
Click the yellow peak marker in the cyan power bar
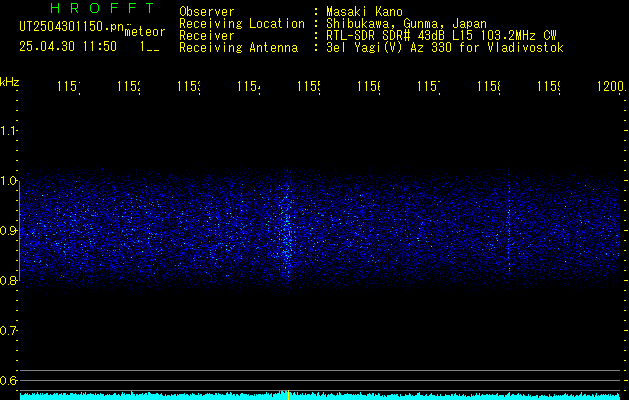point(288,394)
